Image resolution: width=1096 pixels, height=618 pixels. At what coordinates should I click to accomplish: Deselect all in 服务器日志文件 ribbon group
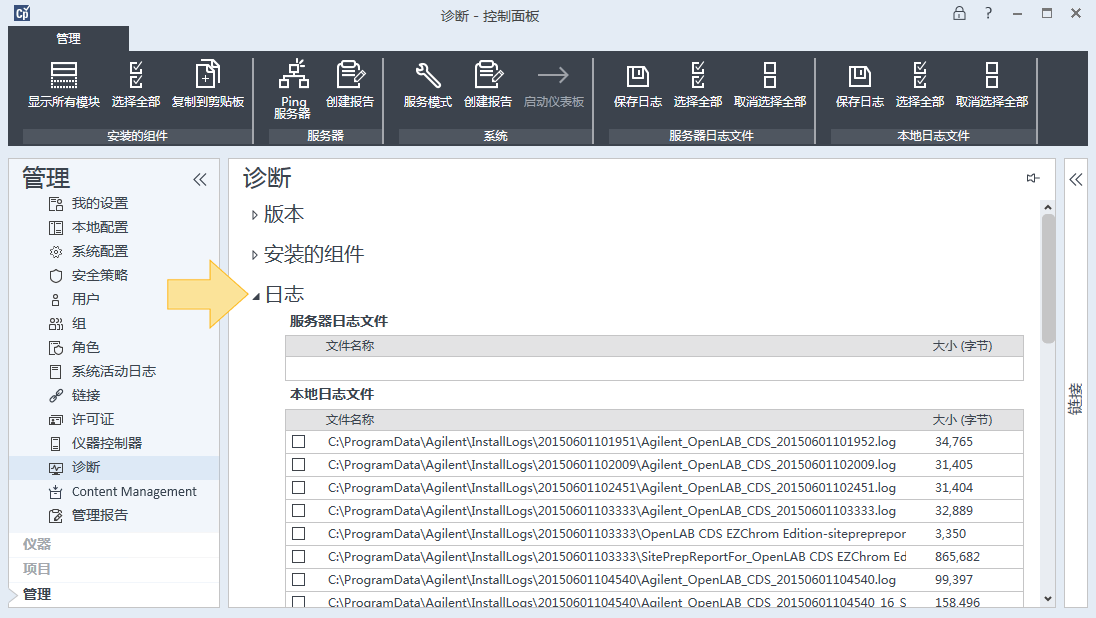[770, 84]
